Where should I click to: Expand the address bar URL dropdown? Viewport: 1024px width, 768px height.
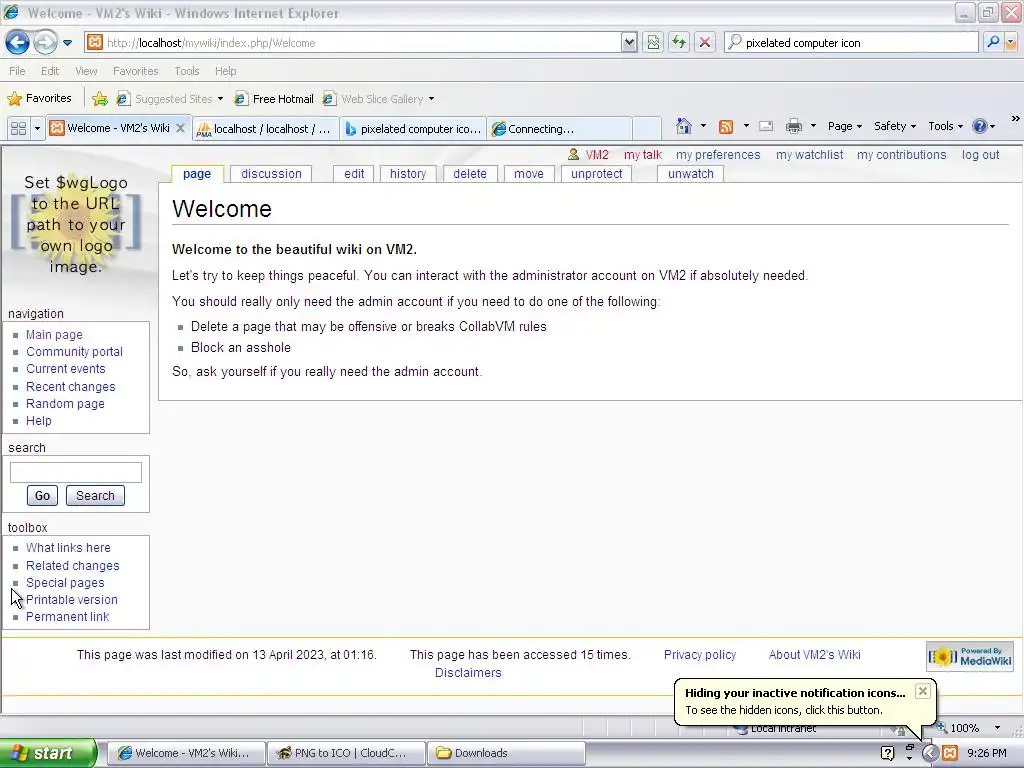(629, 43)
